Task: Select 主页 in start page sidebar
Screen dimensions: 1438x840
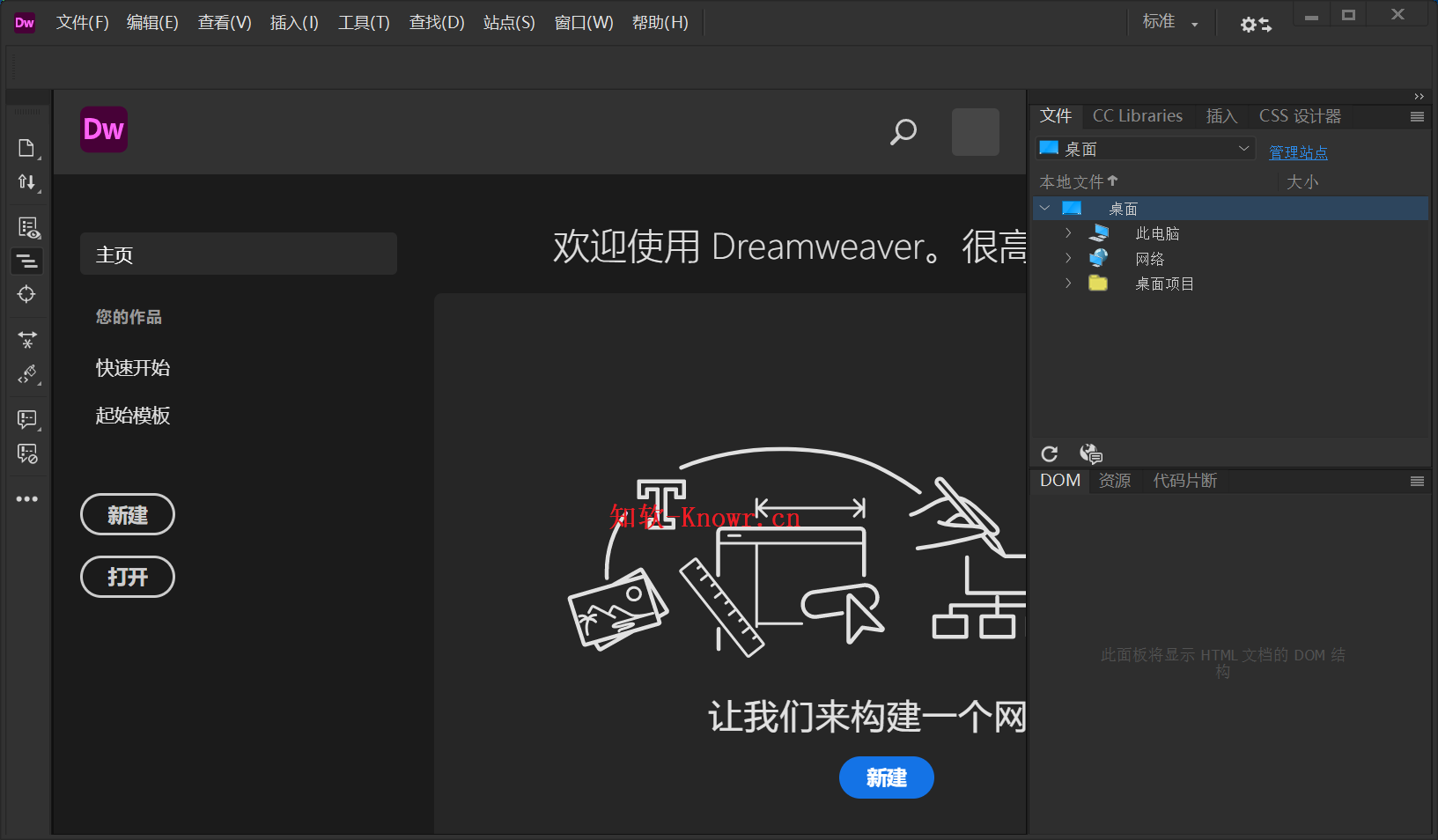Action: tap(239, 254)
